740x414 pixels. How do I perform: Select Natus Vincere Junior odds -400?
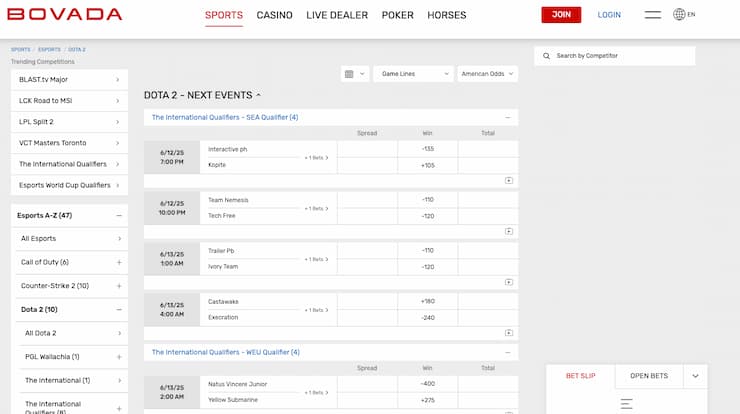[x=428, y=384]
